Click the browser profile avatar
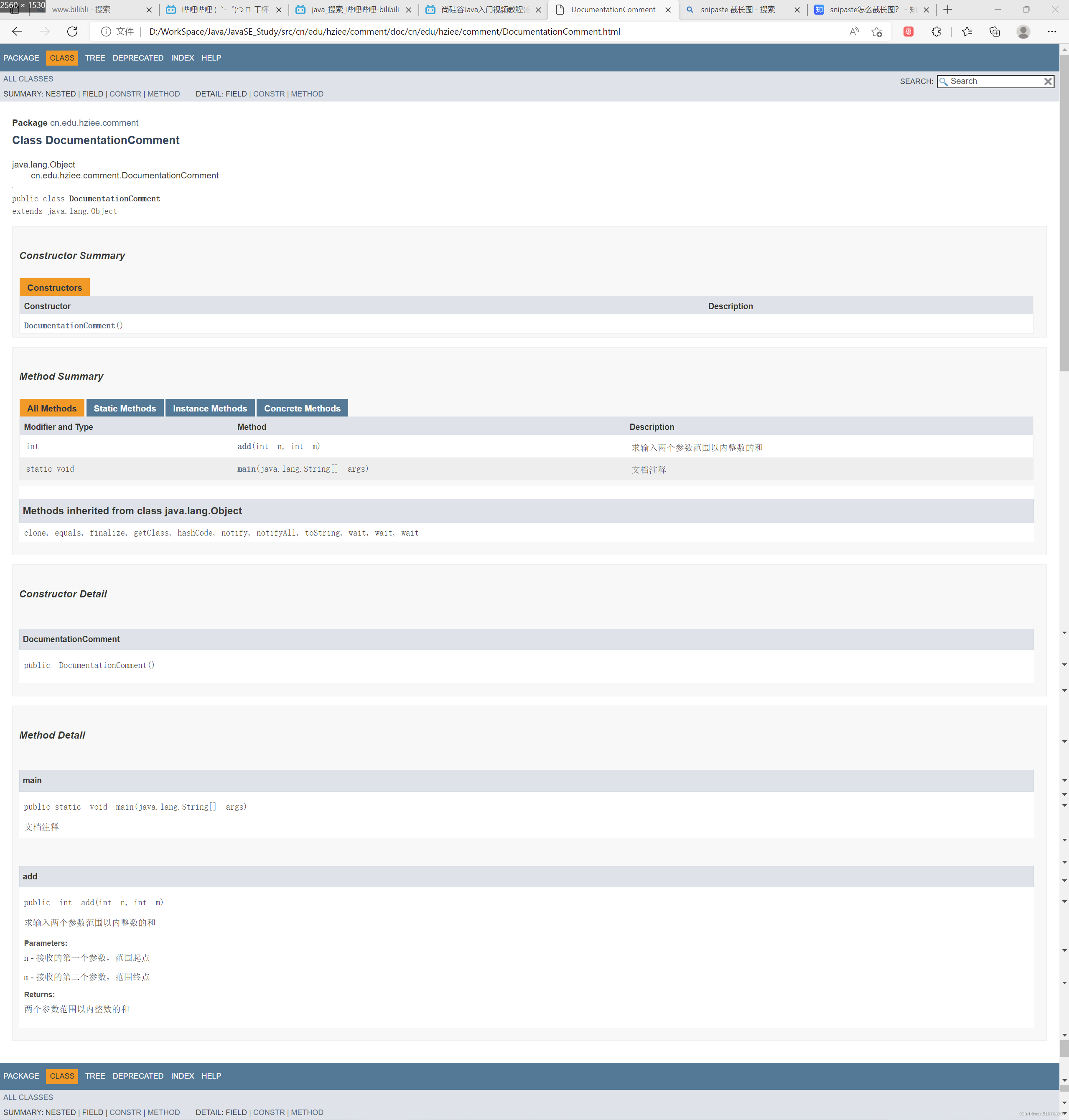 [1023, 32]
